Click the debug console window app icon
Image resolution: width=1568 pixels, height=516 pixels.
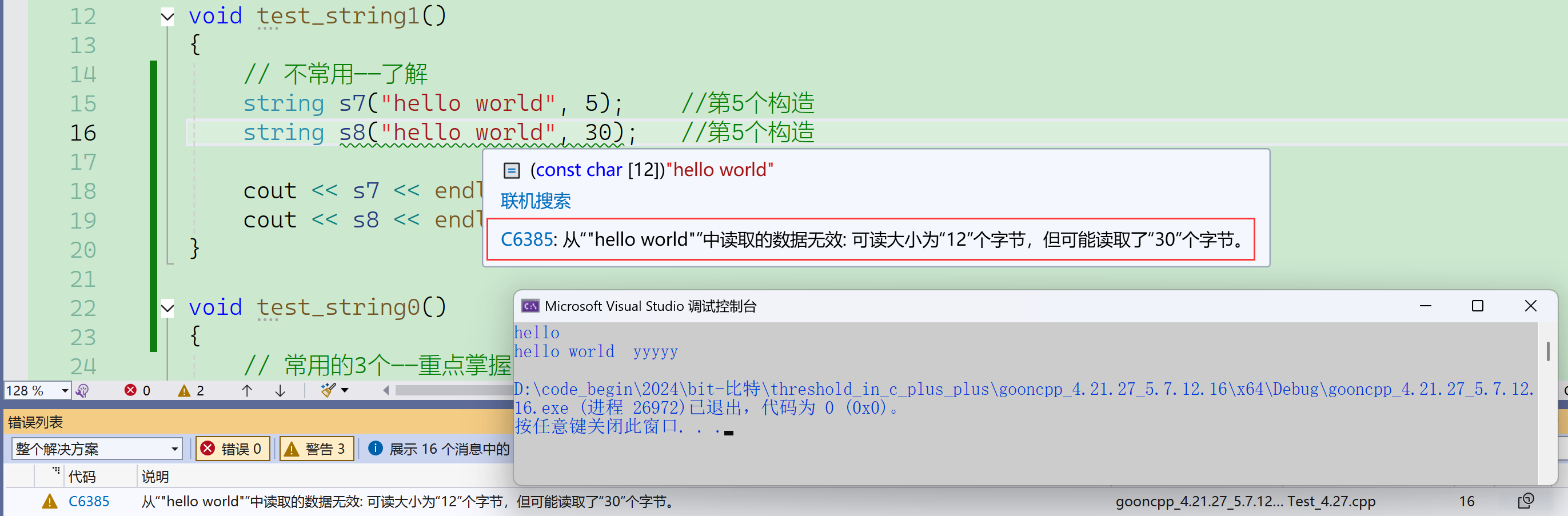click(530, 306)
